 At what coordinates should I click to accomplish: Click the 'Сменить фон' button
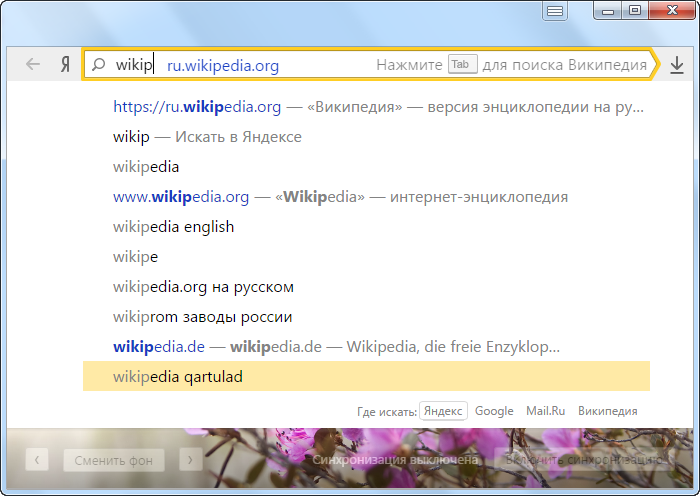coord(114,460)
